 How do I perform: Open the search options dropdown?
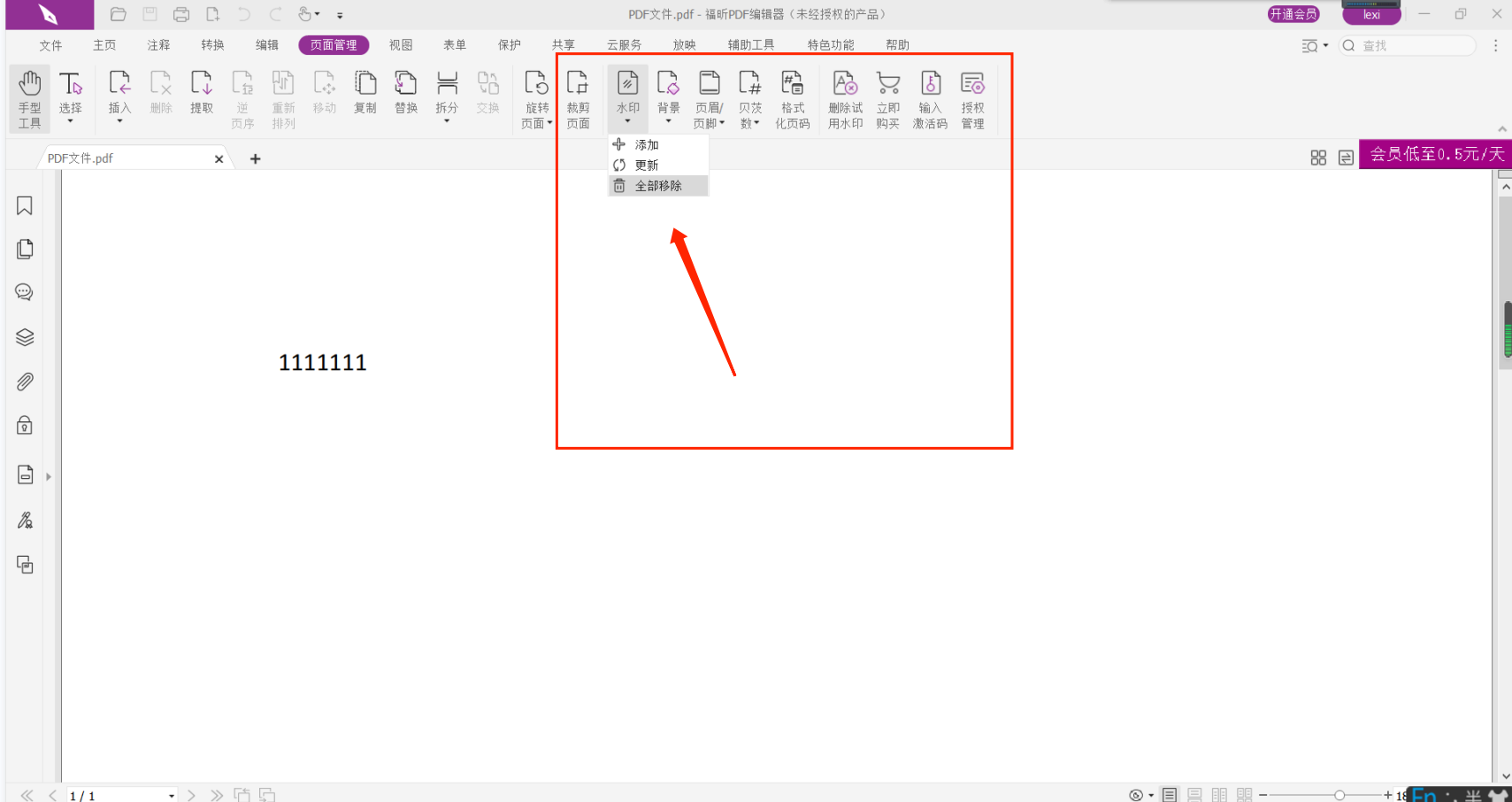pos(1325,45)
